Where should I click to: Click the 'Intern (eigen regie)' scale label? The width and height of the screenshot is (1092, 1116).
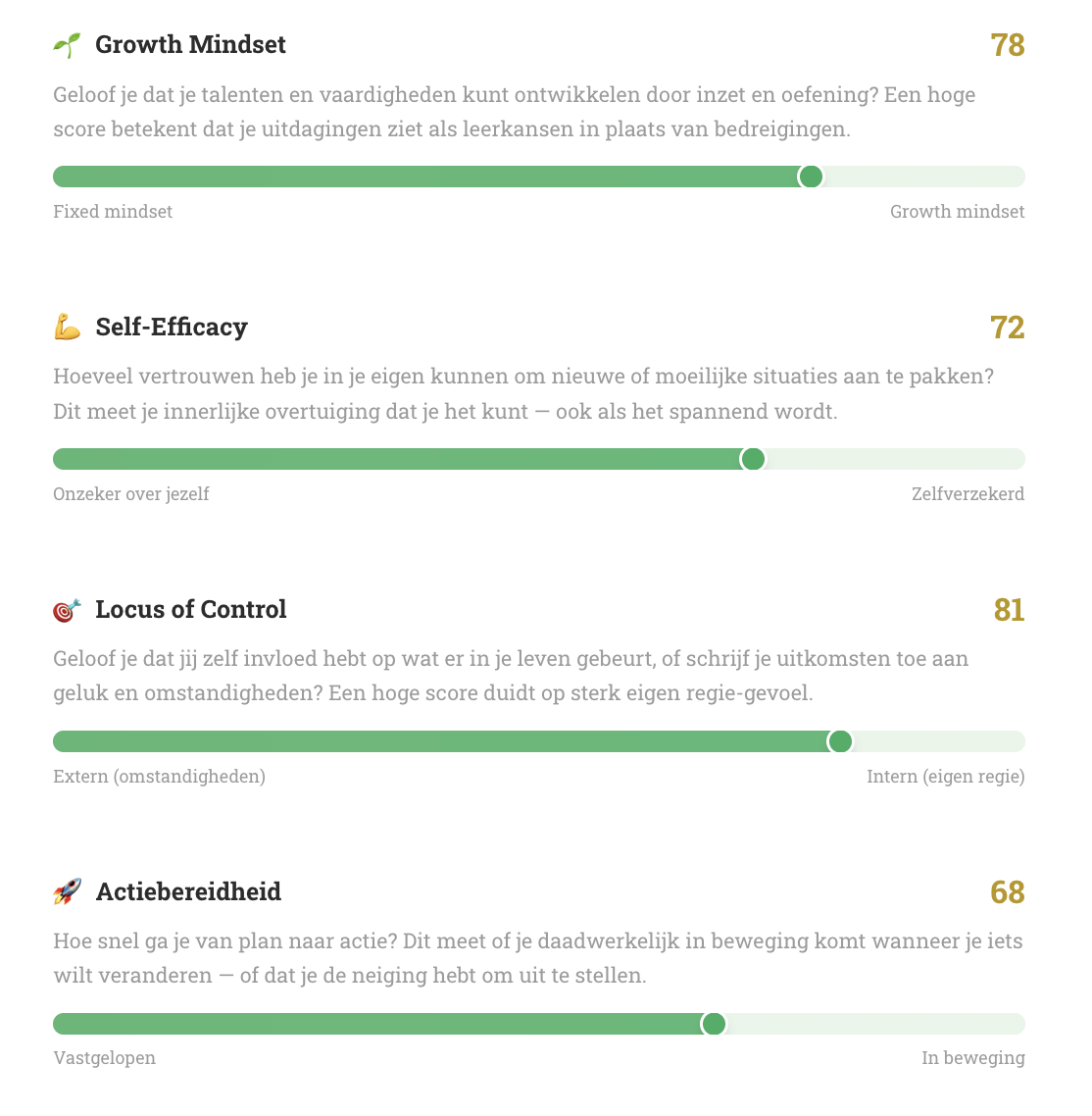coord(945,777)
